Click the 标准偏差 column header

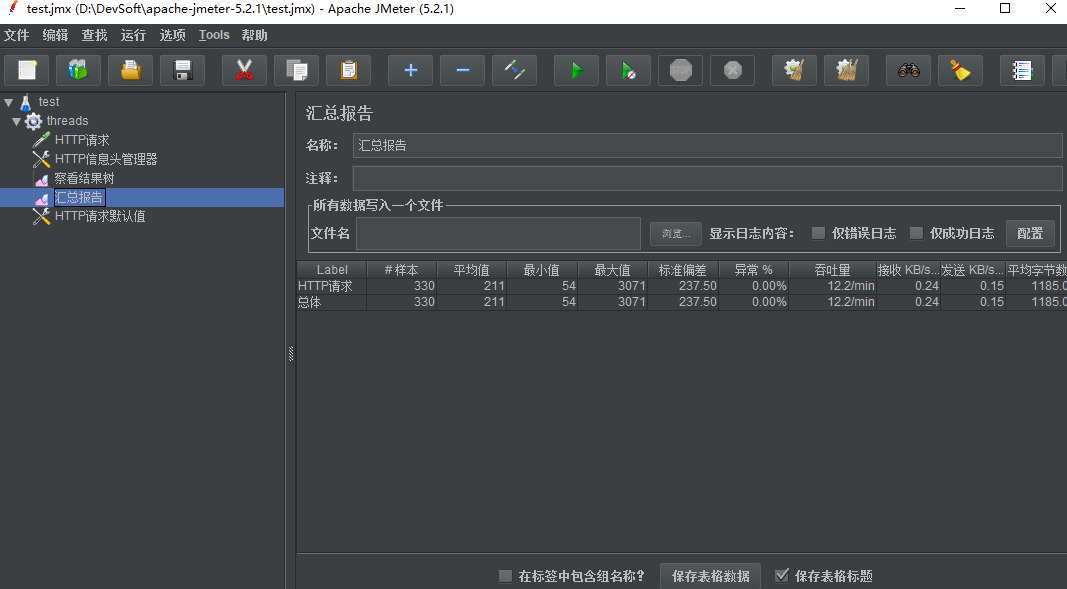[x=683, y=270]
